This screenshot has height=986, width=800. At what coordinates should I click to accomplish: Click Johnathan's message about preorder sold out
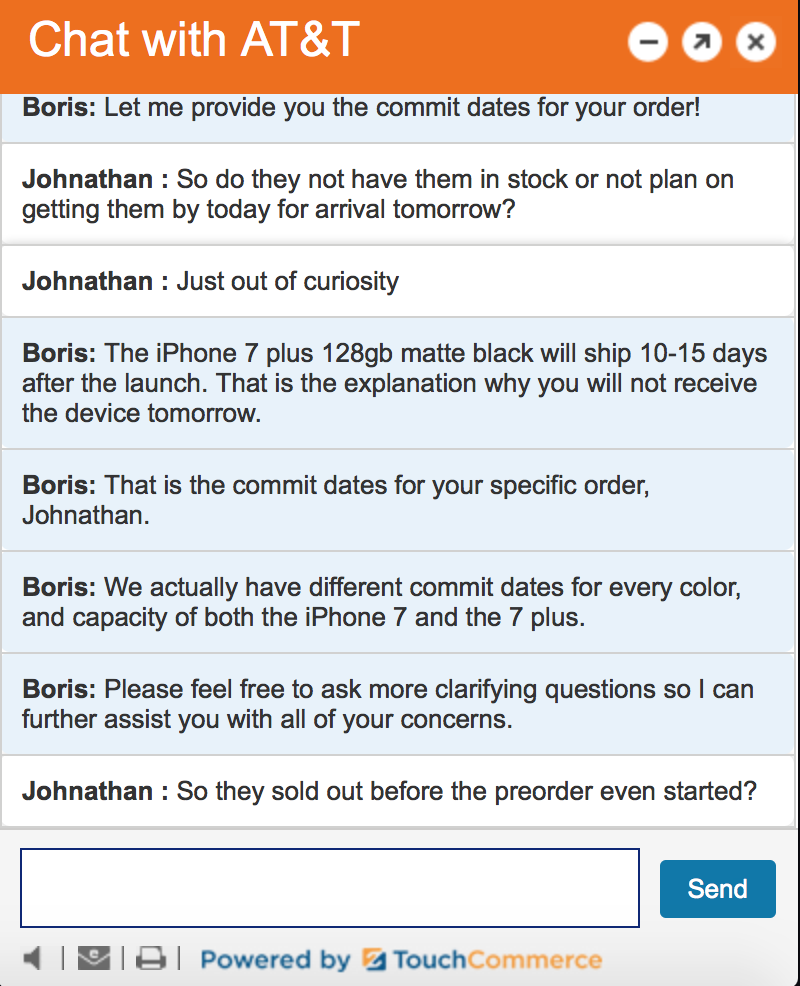(397, 791)
